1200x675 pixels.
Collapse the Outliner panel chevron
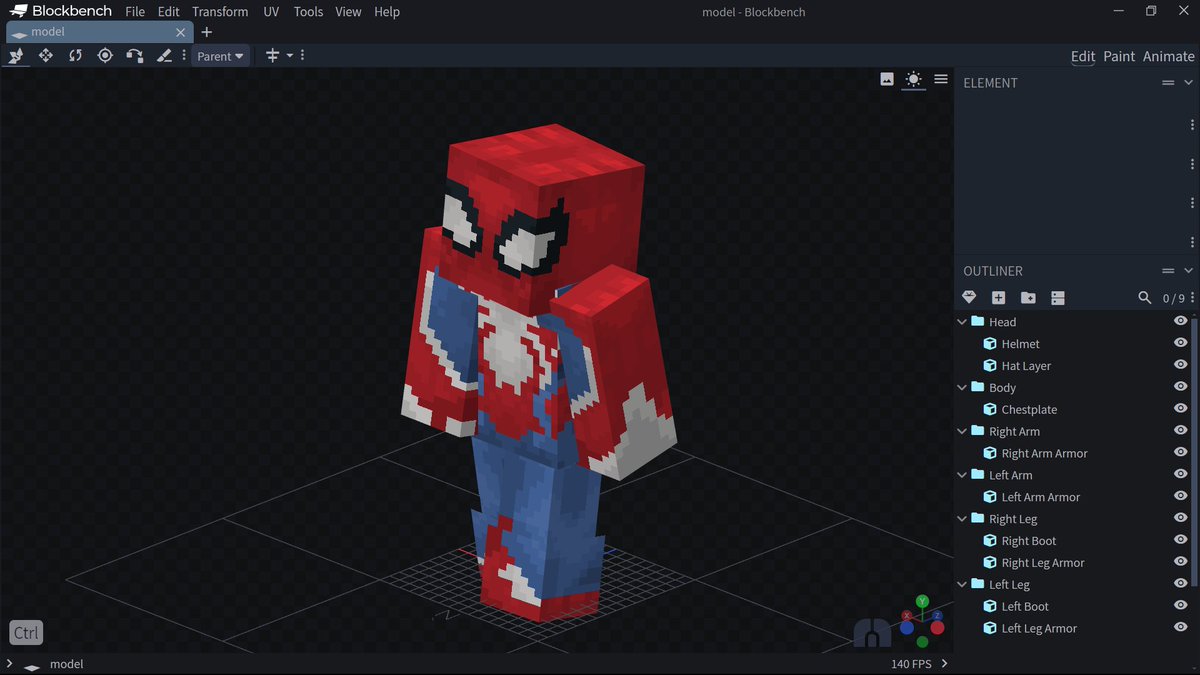tap(1189, 271)
